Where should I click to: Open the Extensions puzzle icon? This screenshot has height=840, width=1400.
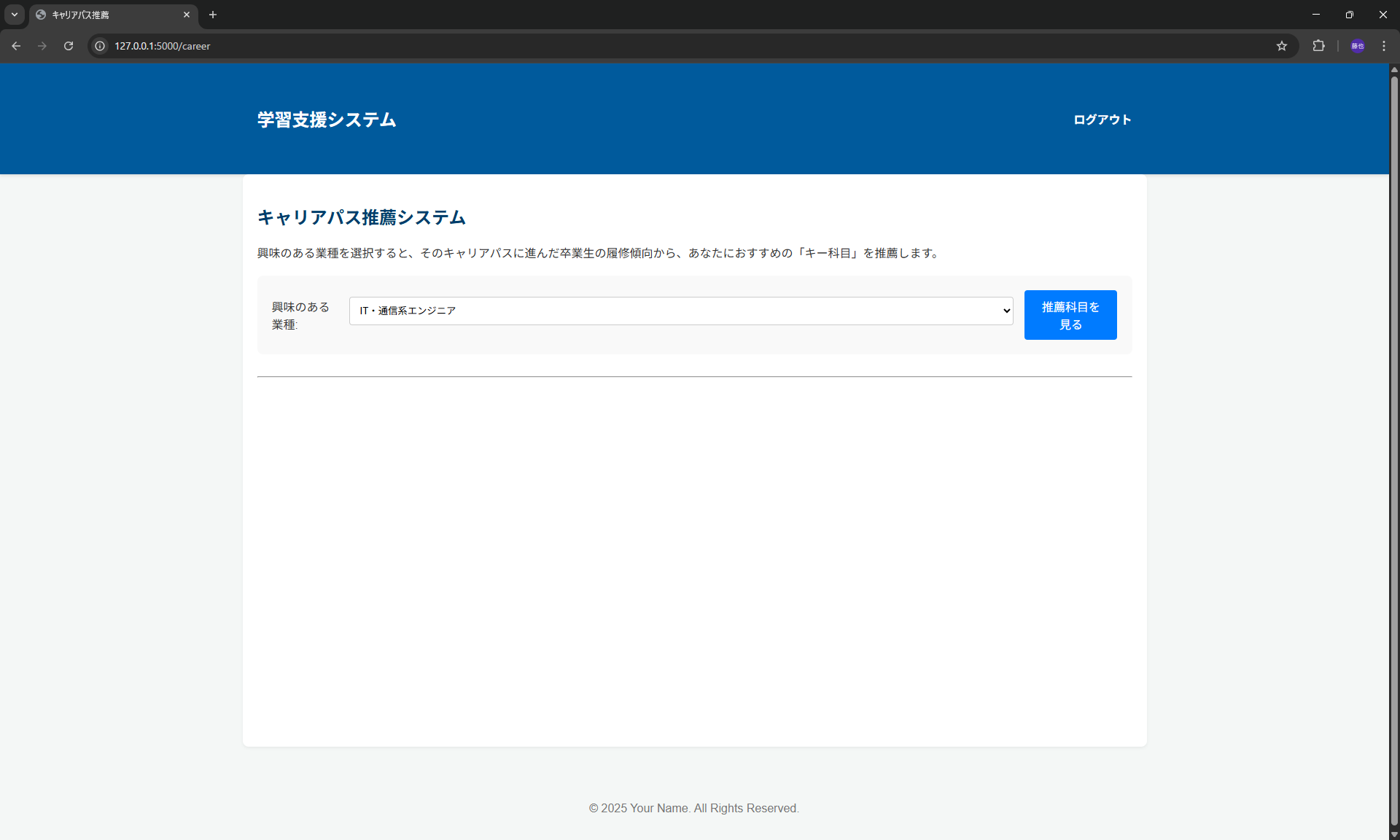pos(1318,46)
